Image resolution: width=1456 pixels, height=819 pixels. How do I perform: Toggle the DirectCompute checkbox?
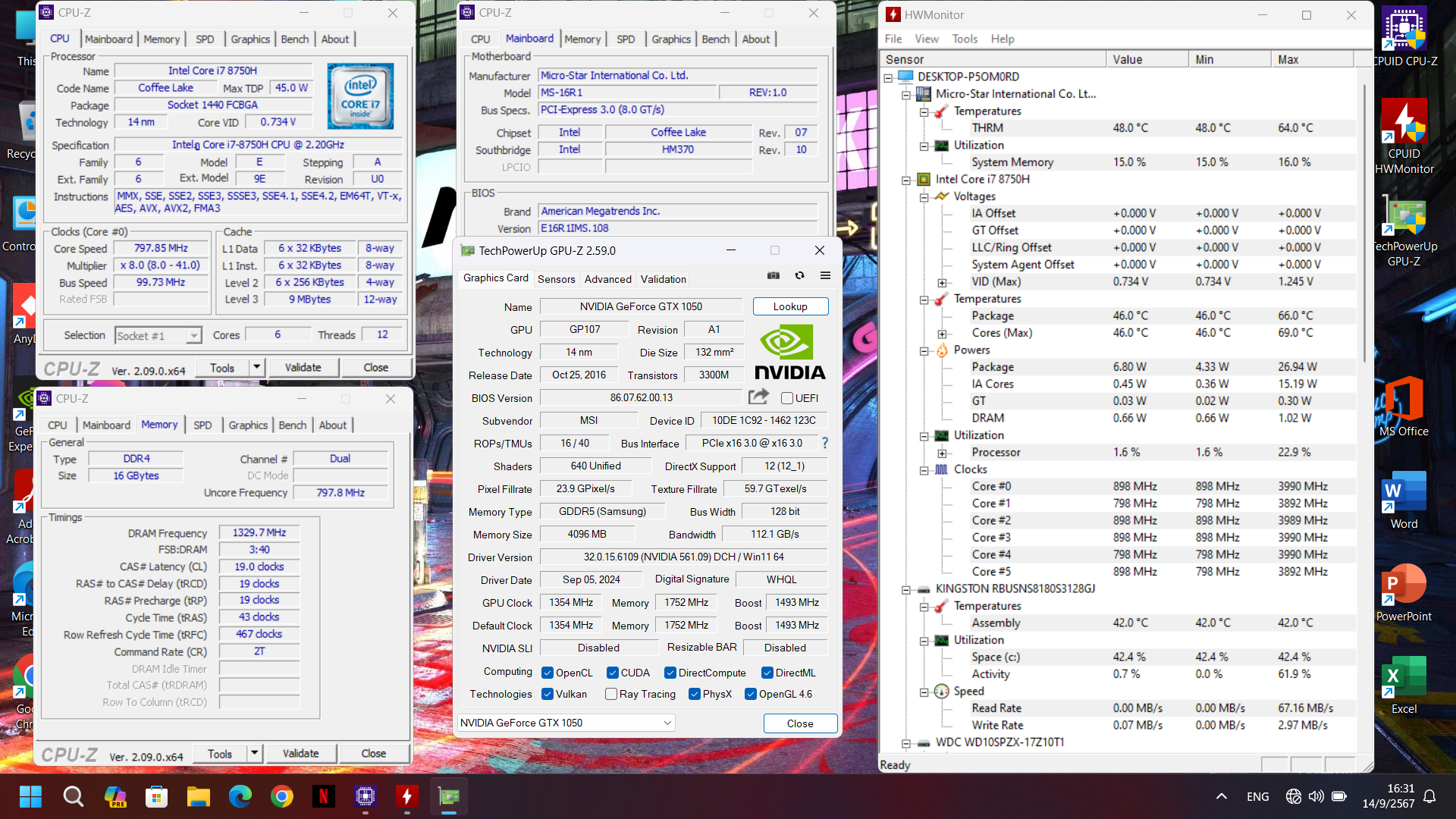click(x=670, y=673)
